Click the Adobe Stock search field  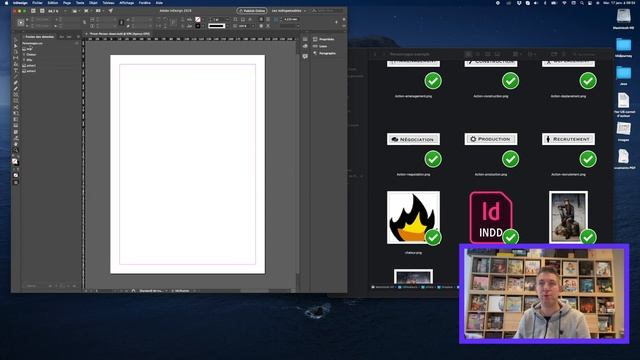click(327, 11)
